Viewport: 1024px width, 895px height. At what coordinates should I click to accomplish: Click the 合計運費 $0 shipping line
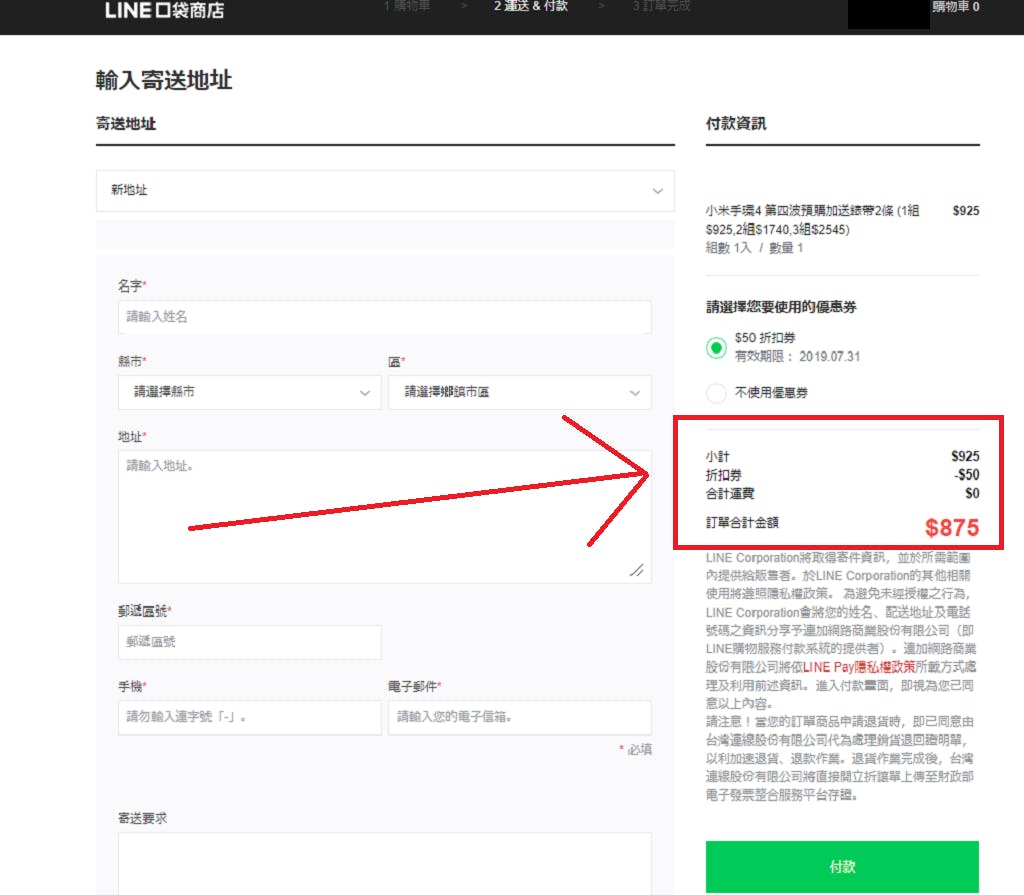click(842, 493)
